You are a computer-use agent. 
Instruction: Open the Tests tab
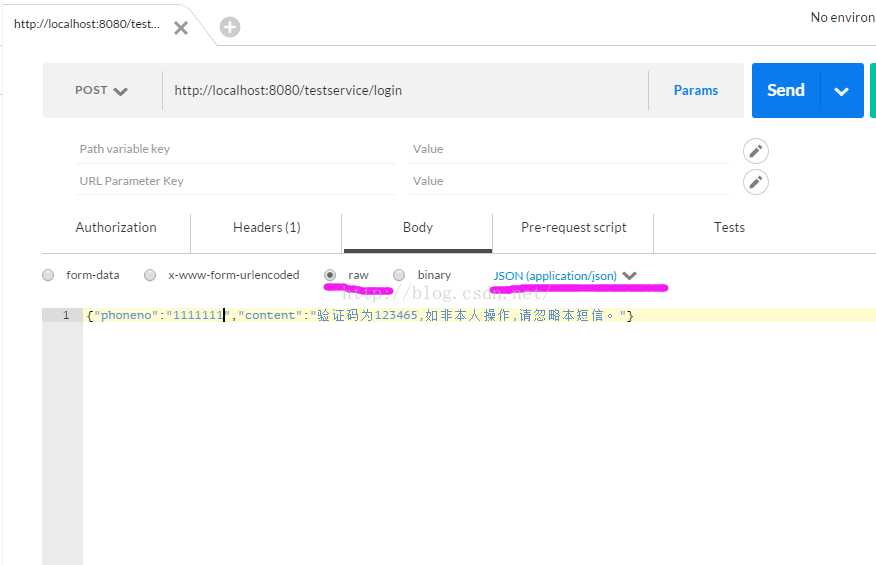pos(729,227)
